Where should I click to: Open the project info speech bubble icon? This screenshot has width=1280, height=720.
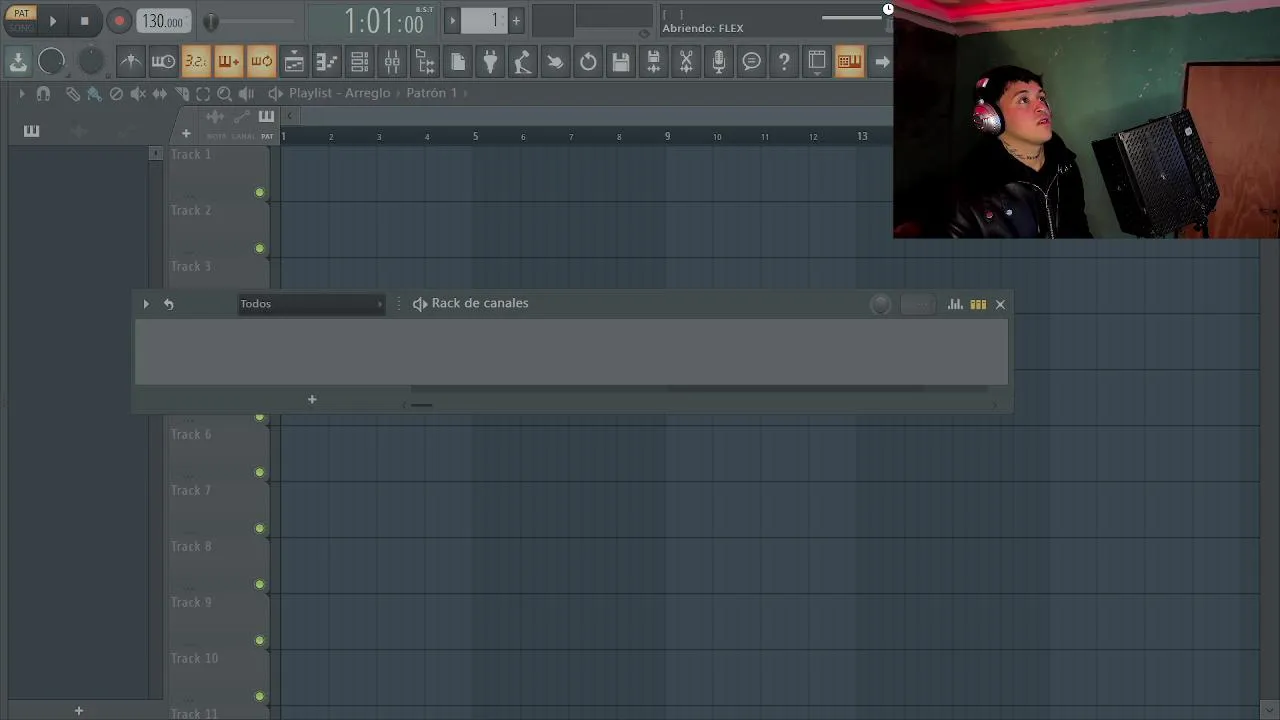[752, 62]
